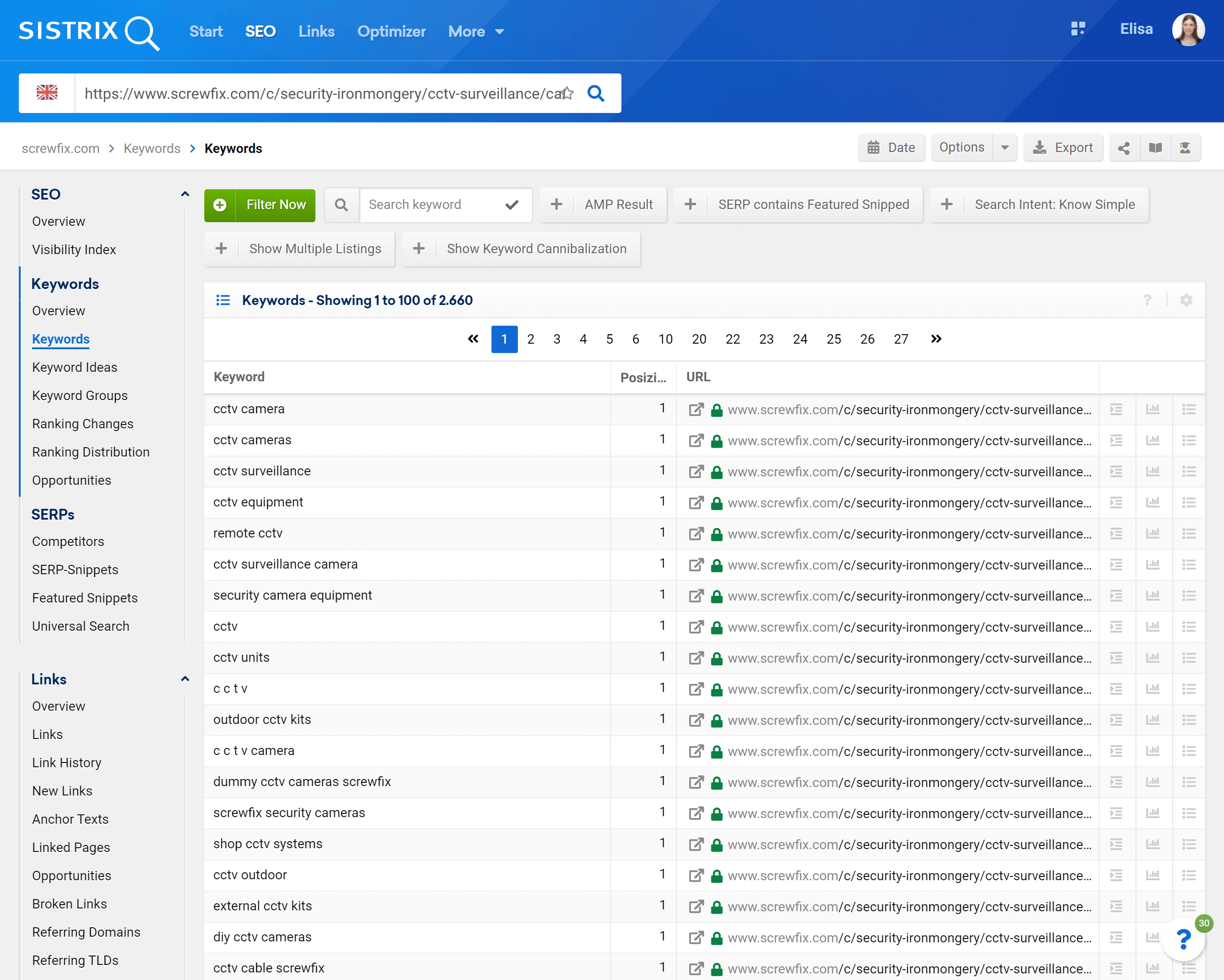Open the handbook book icon
This screenshot has width=1224, height=980.
pyautogui.click(x=1155, y=148)
